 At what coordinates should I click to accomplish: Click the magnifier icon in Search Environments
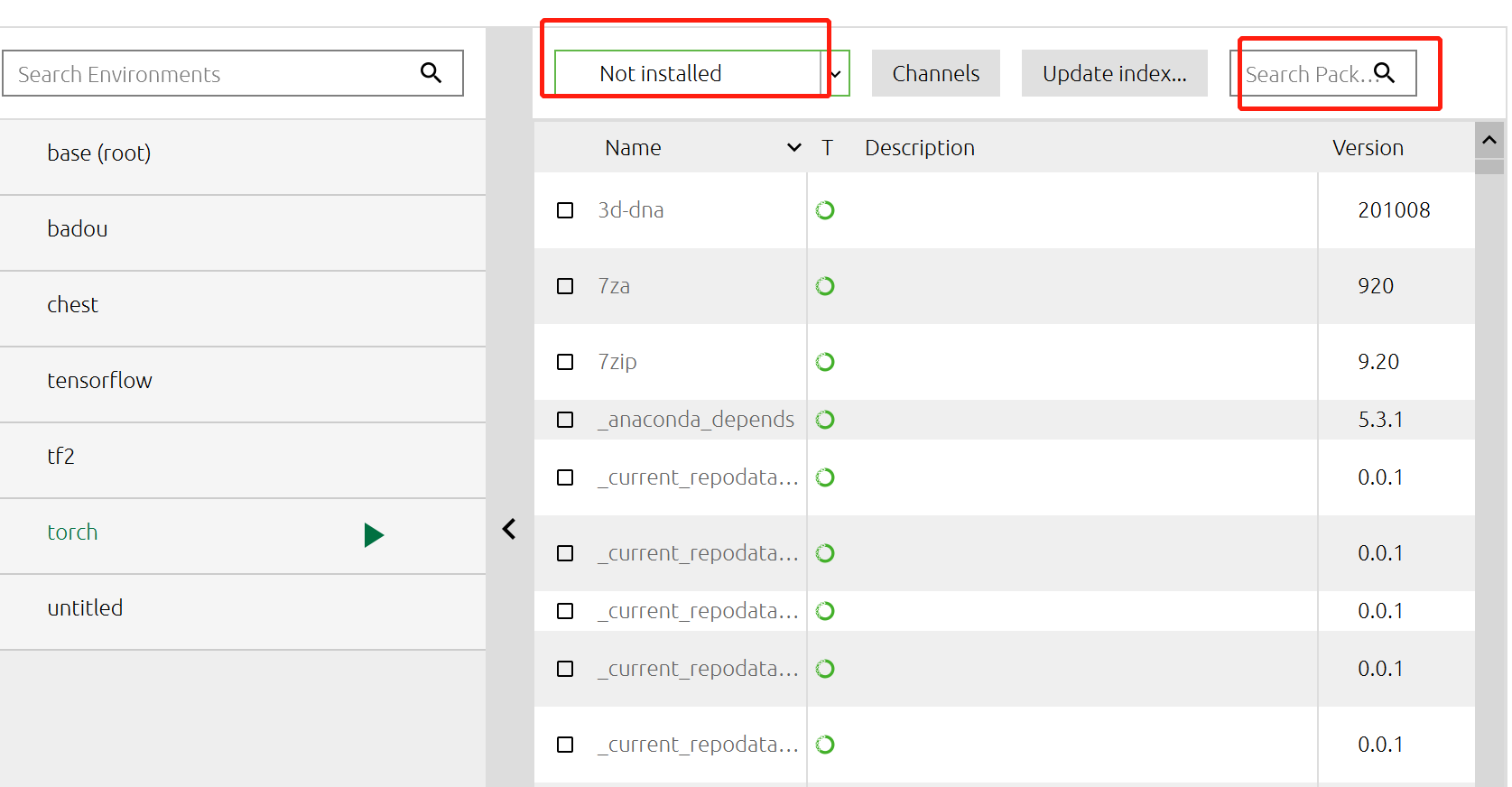431,73
